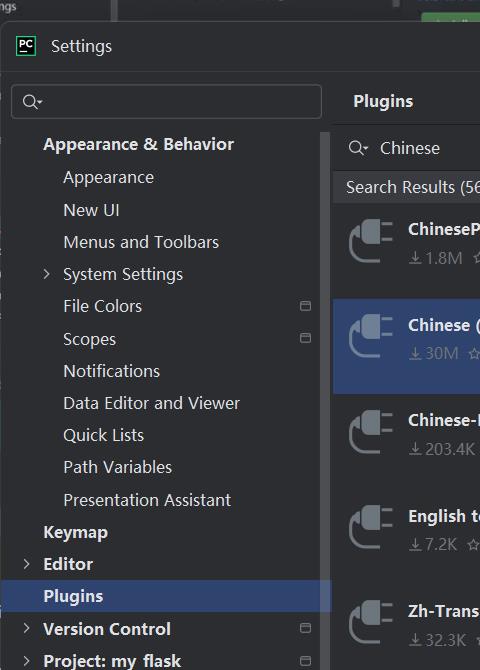Expand the Project: my_flask group
This screenshot has height=670, width=480.
click(x=27, y=661)
